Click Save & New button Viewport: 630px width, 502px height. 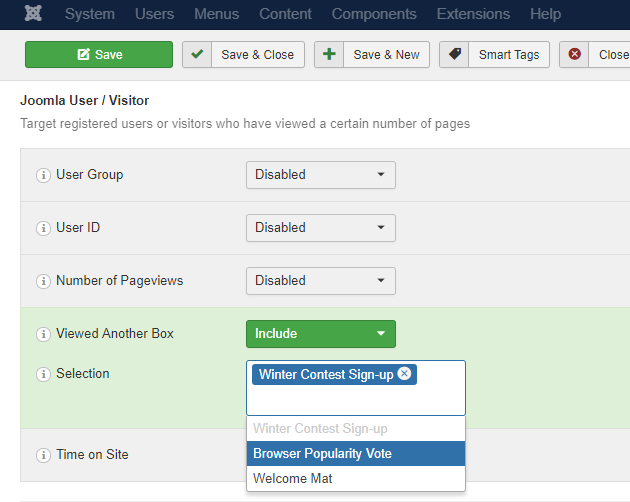(372, 54)
